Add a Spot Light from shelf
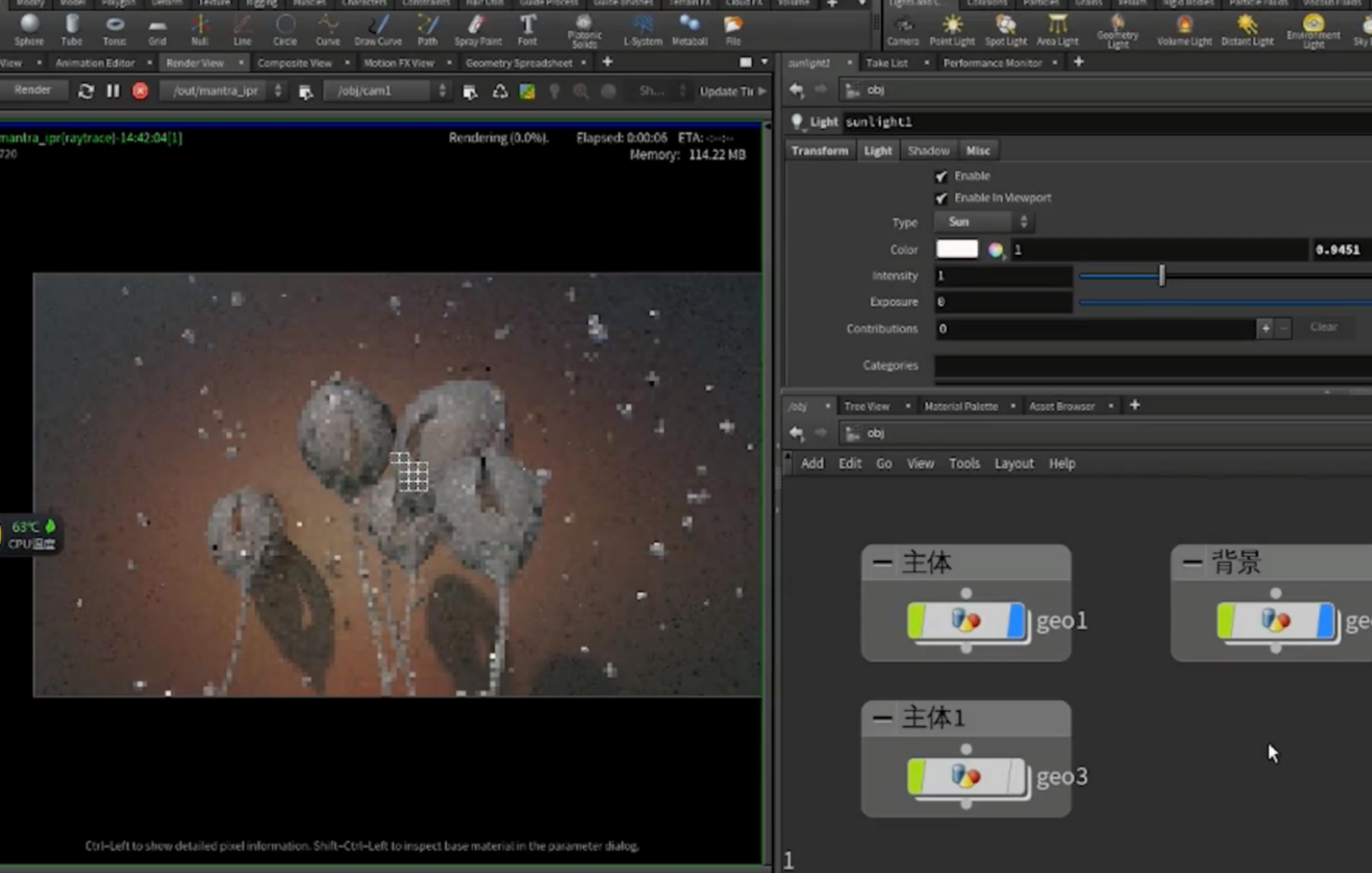1372x873 pixels. tap(1006, 30)
